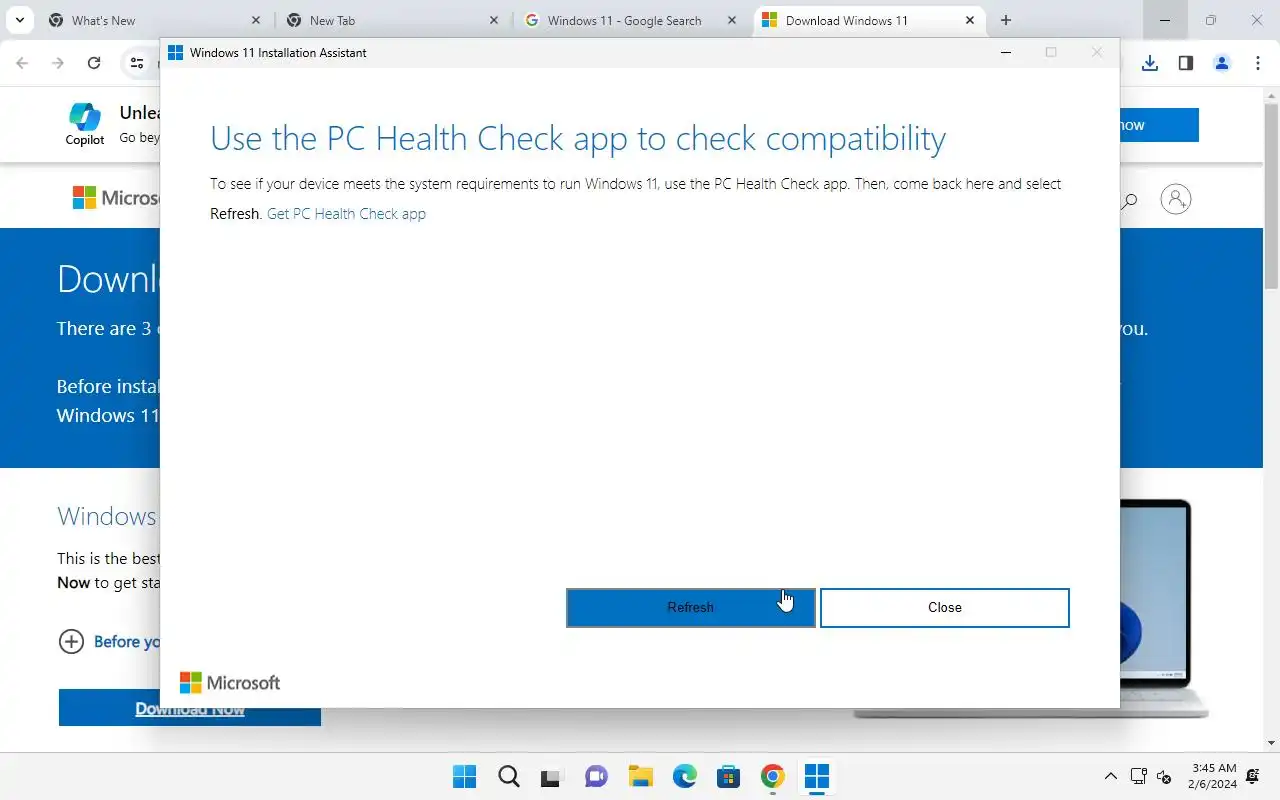Click Windows 11 Installation Assistant taskbar icon
The height and width of the screenshot is (800, 1280).
click(x=817, y=777)
